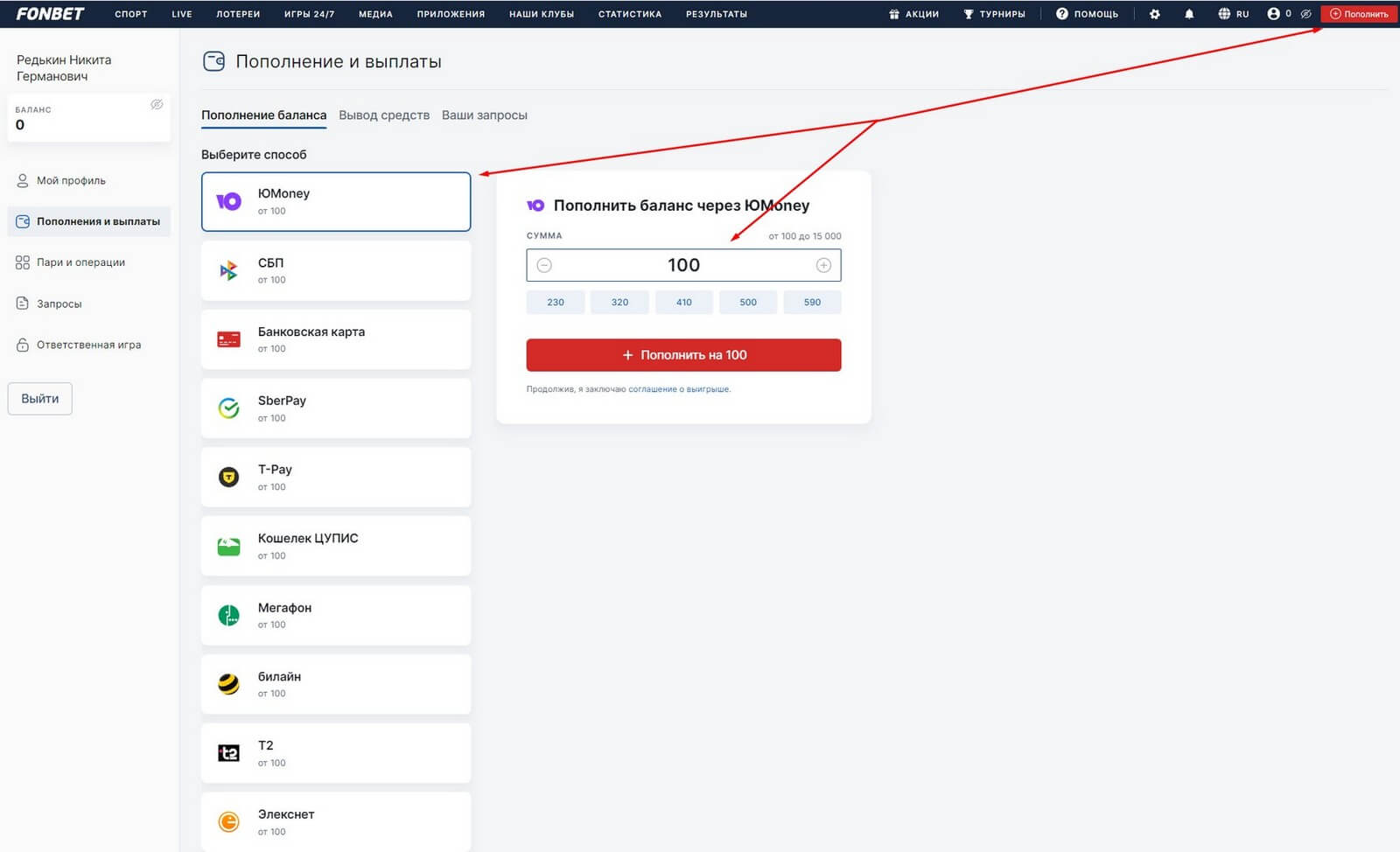Open LIVE section
Image resolution: width=1400 pixels, height=852 pixels.
coord(182,14)
